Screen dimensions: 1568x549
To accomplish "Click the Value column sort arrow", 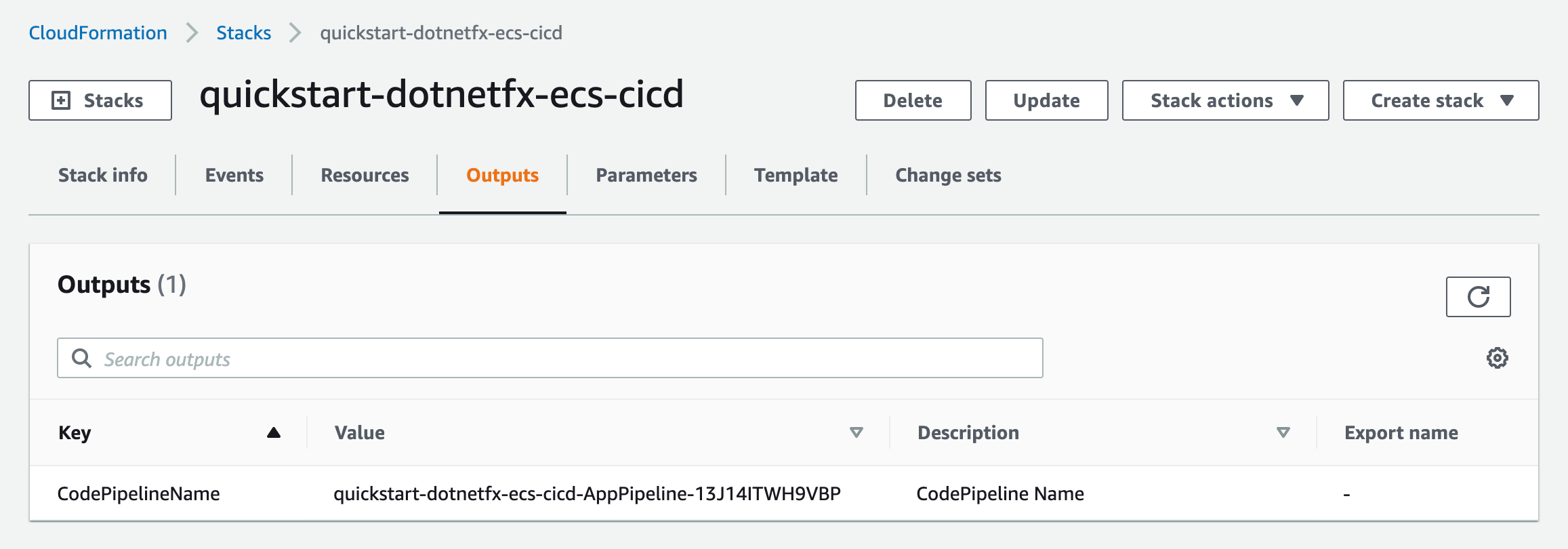I will tap(857, 432).
